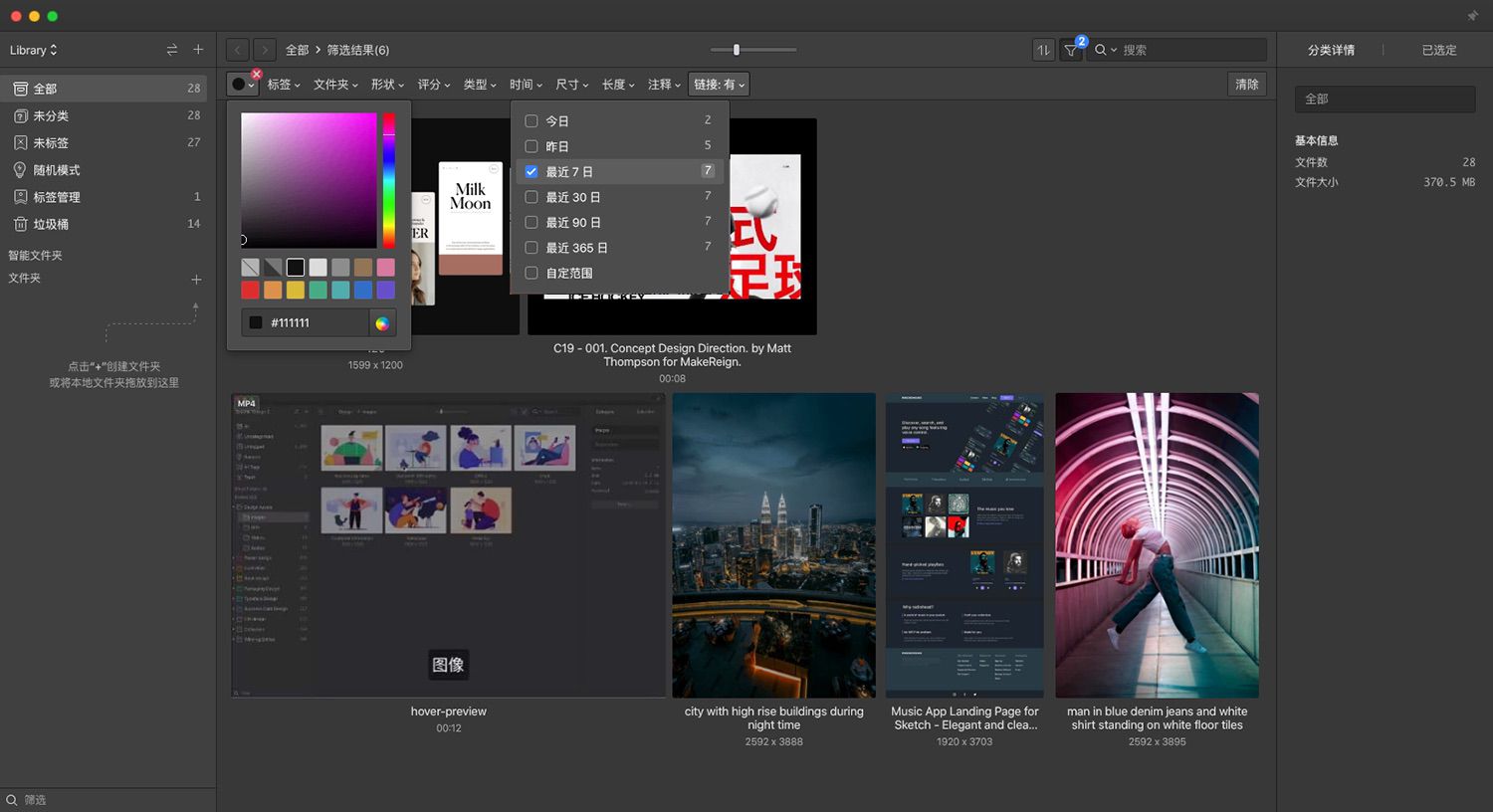Remove the color filter with the red X badge

(257, 75)
